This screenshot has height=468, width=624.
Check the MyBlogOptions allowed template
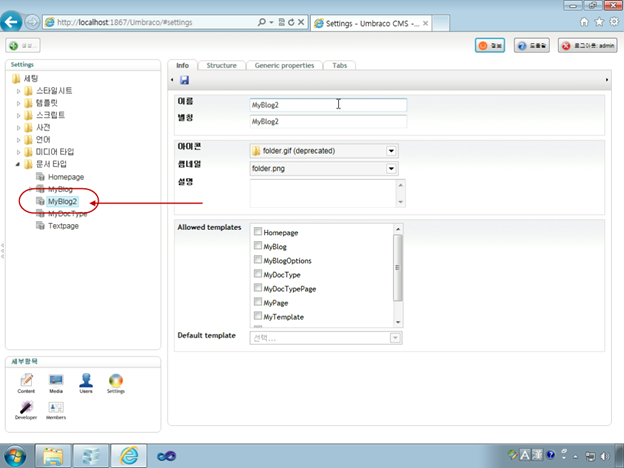[258, 259]
